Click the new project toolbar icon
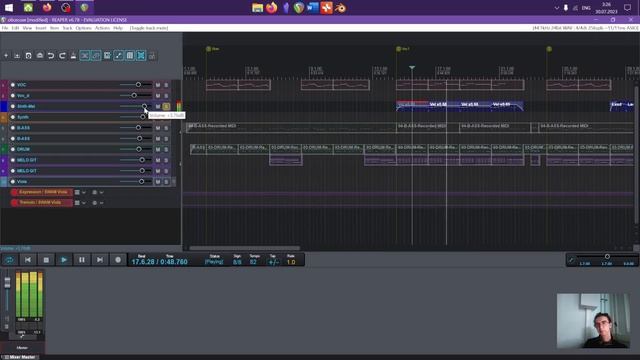The image size is (640, 360). click(6, 56)
